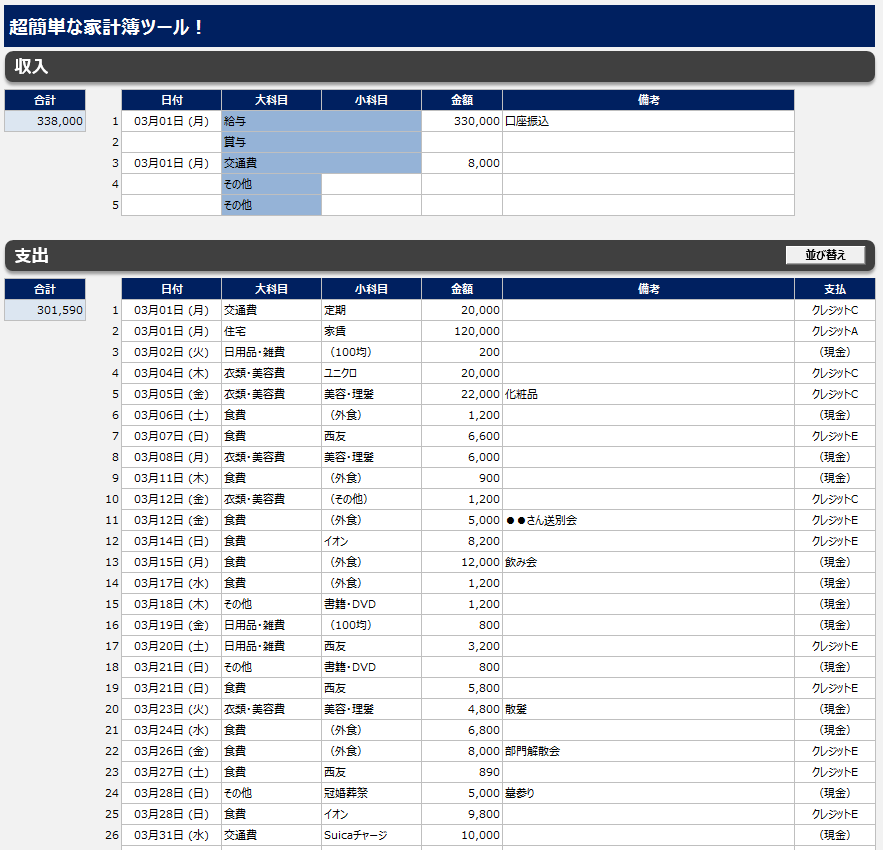Select the income total cell 338,000
The width and height of the screenshot is (883, 850).
[45, 121]
